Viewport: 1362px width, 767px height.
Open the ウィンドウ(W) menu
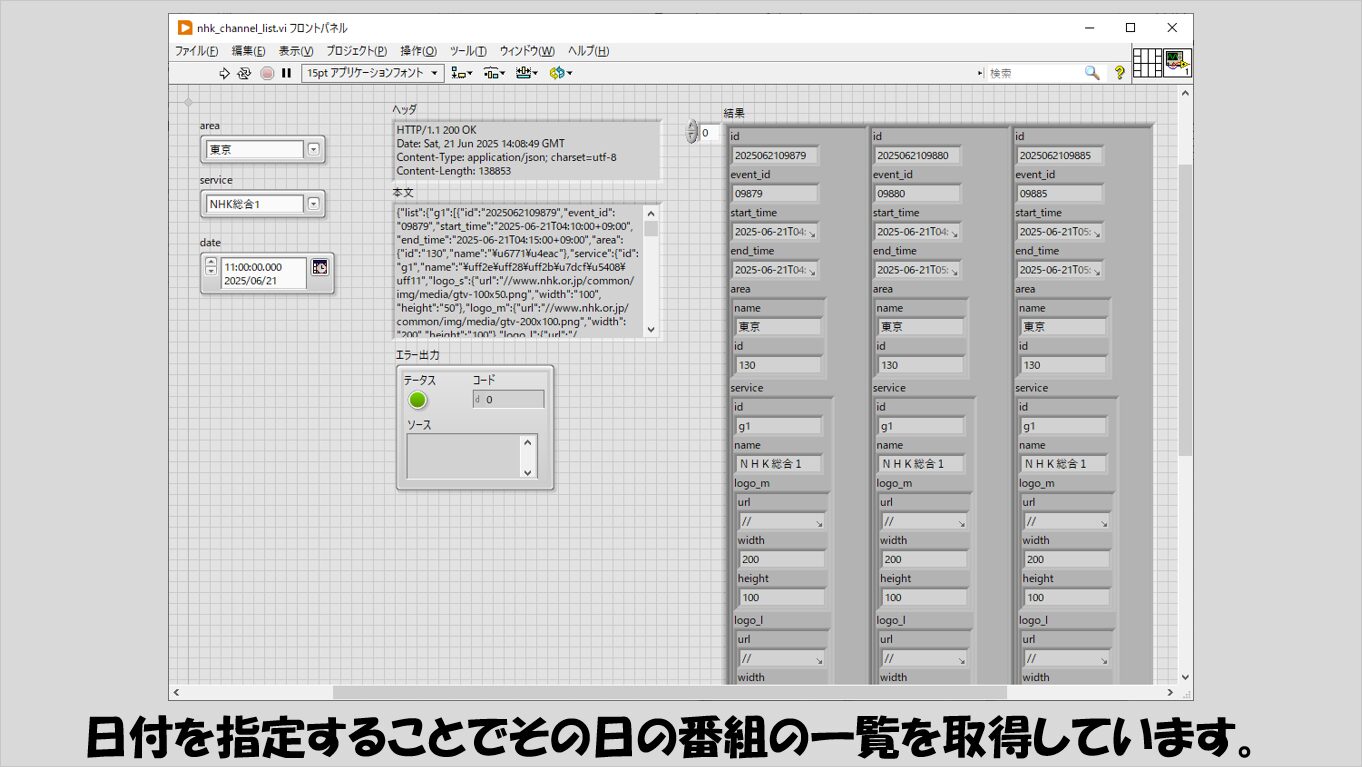527,51
